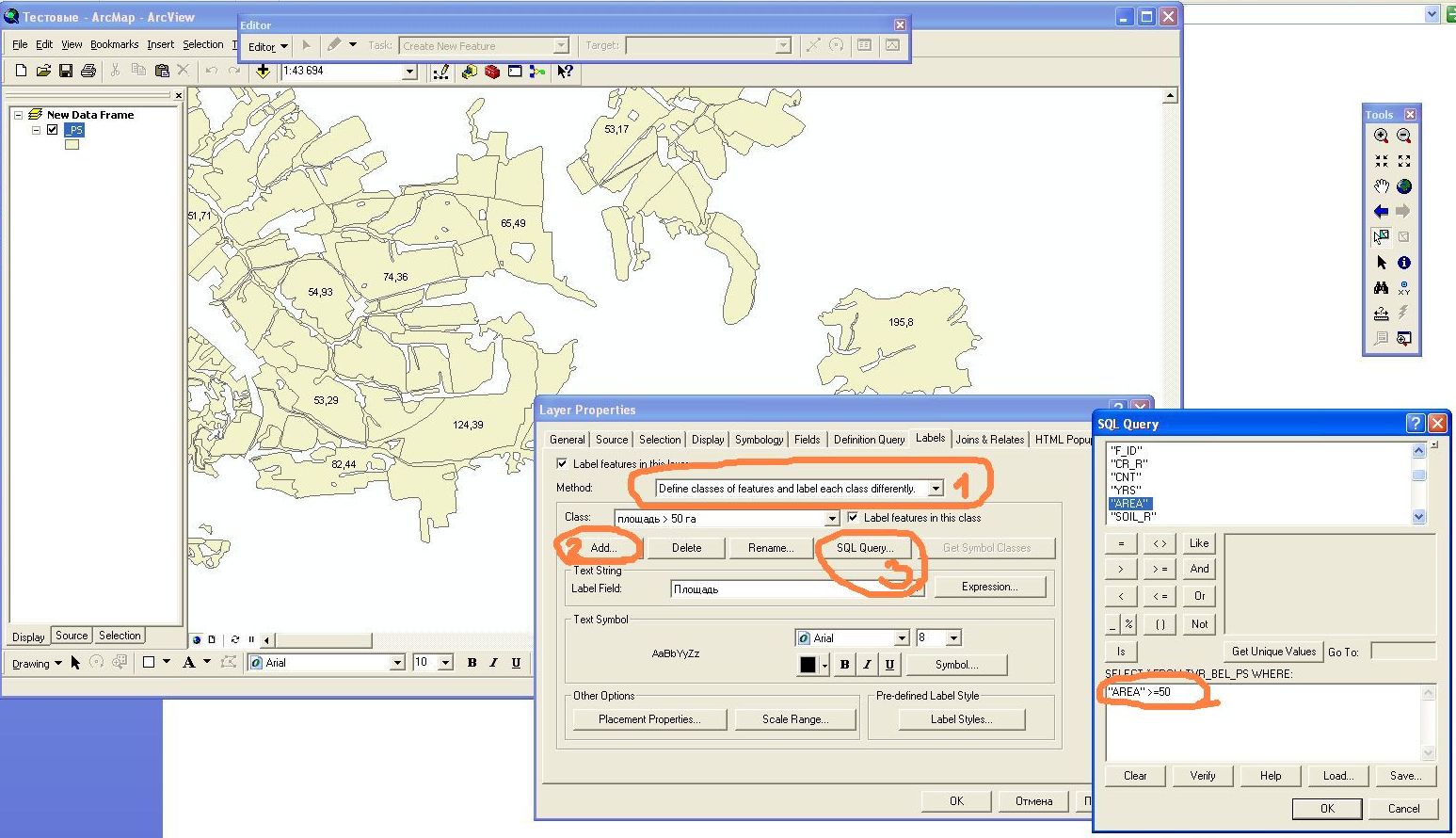Open a map file with folder icon
The width and height of the screenshot is (1456, 838).
click(x=43, y=71)
